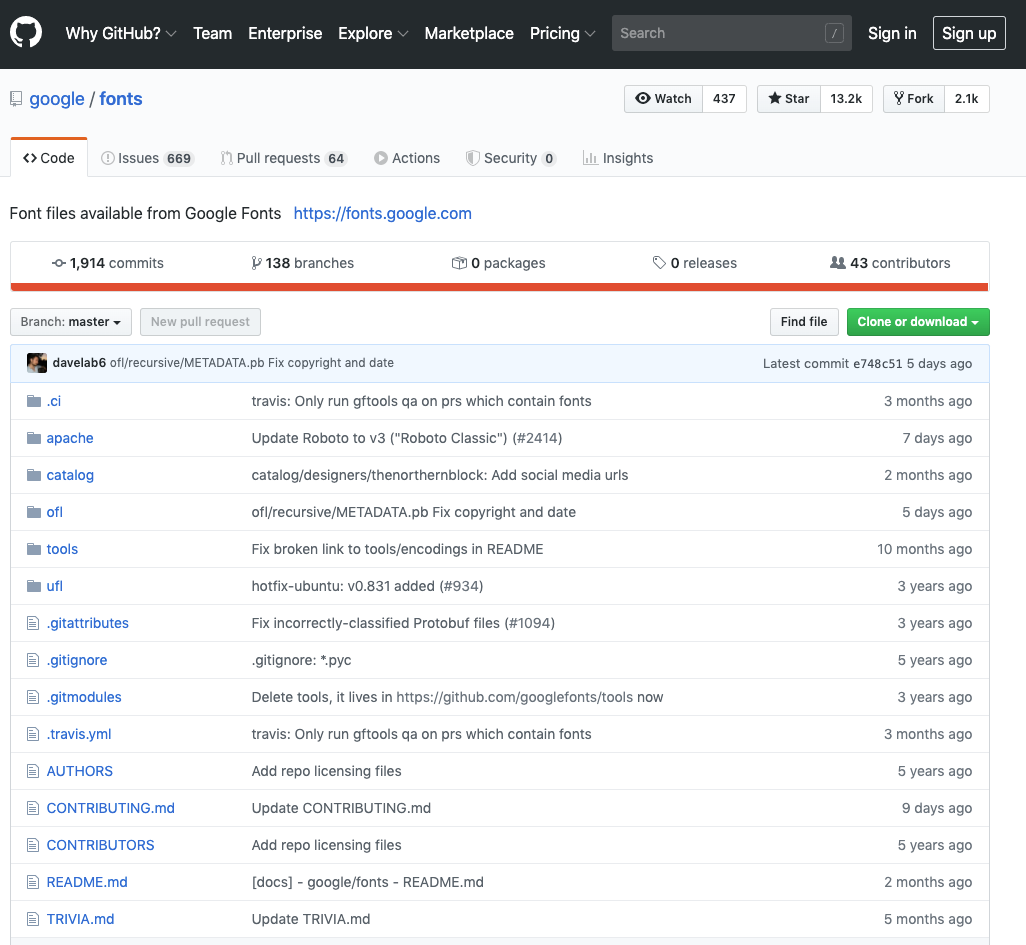Expand the Why GitHub? menu
Image resolution: width=1026 pixels, height=945 pixels.
(121, 33)
